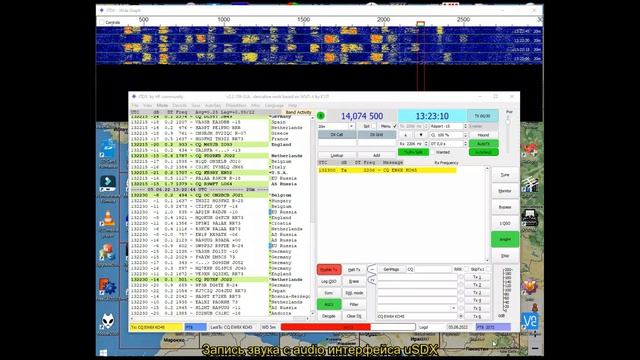Click the Wide Graph window title icon

click(102, 10)
